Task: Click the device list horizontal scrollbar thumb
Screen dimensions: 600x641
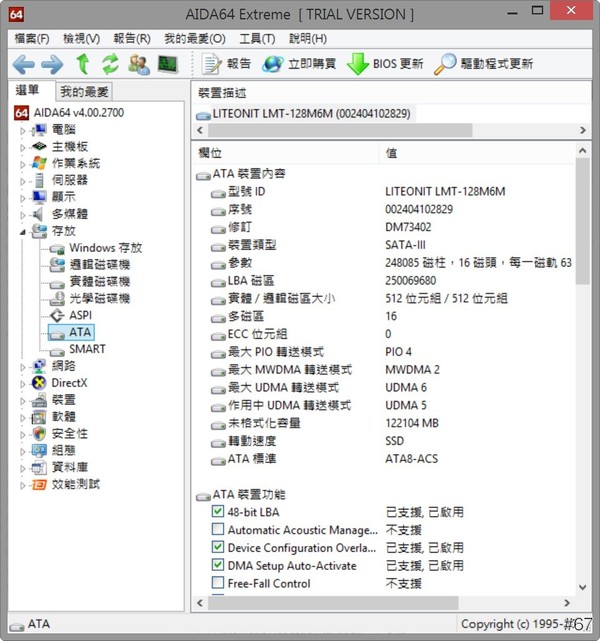Action: (x=340, y=130)
